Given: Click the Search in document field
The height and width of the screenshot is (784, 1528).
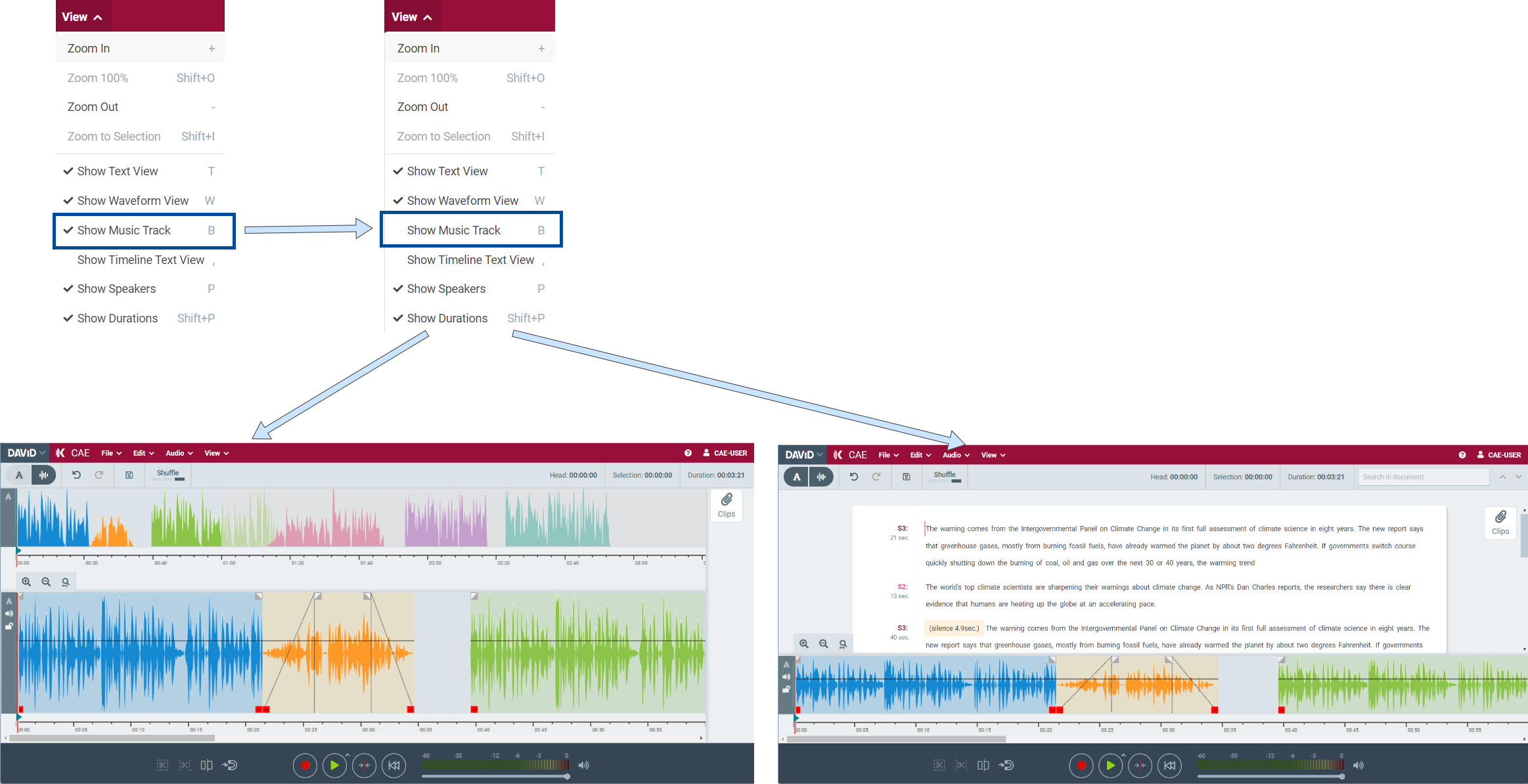Looking at the screenshot, I should click(x=1423, y=477).
